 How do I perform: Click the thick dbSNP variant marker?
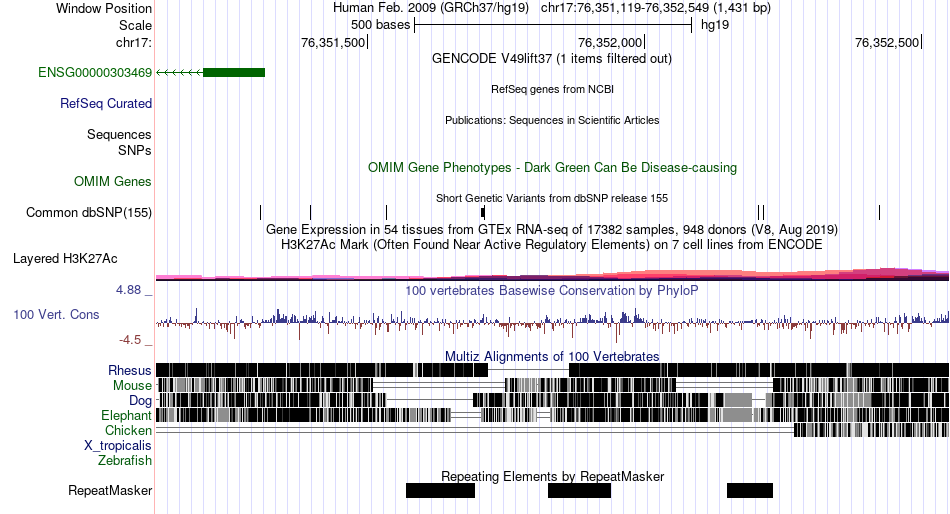(483, 212)
